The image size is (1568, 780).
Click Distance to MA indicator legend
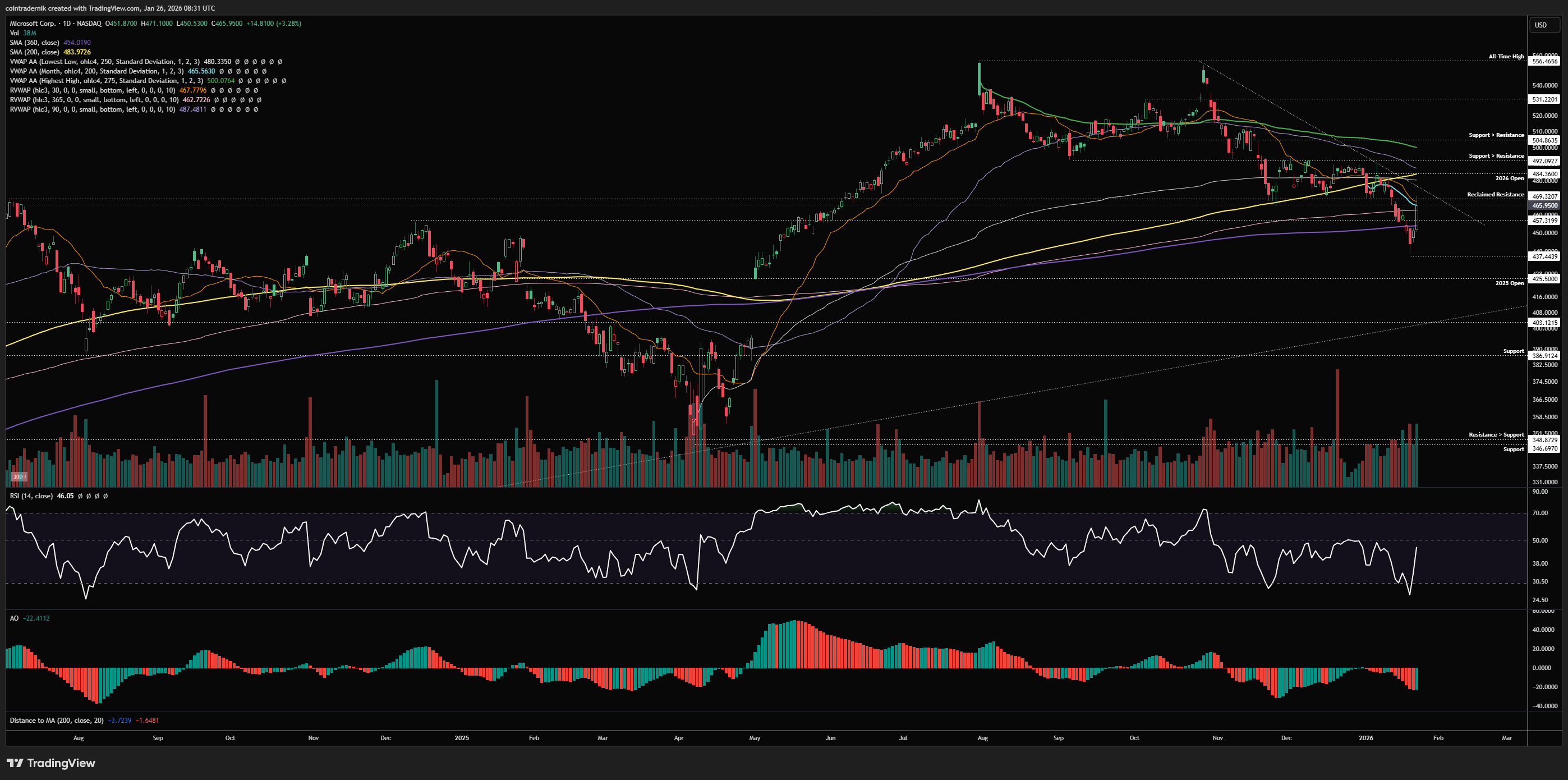56,721
